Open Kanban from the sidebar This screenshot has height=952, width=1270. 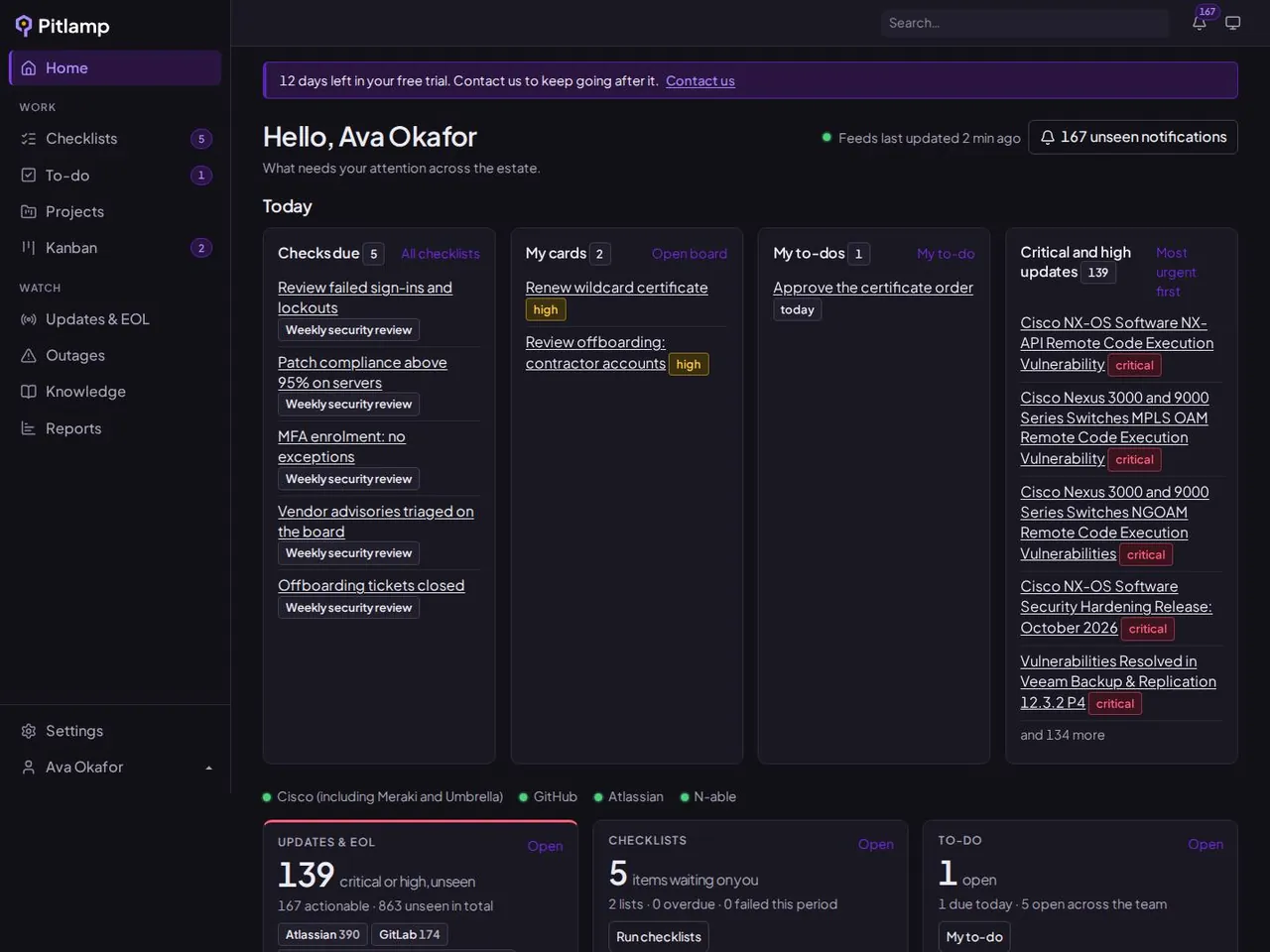115,248
